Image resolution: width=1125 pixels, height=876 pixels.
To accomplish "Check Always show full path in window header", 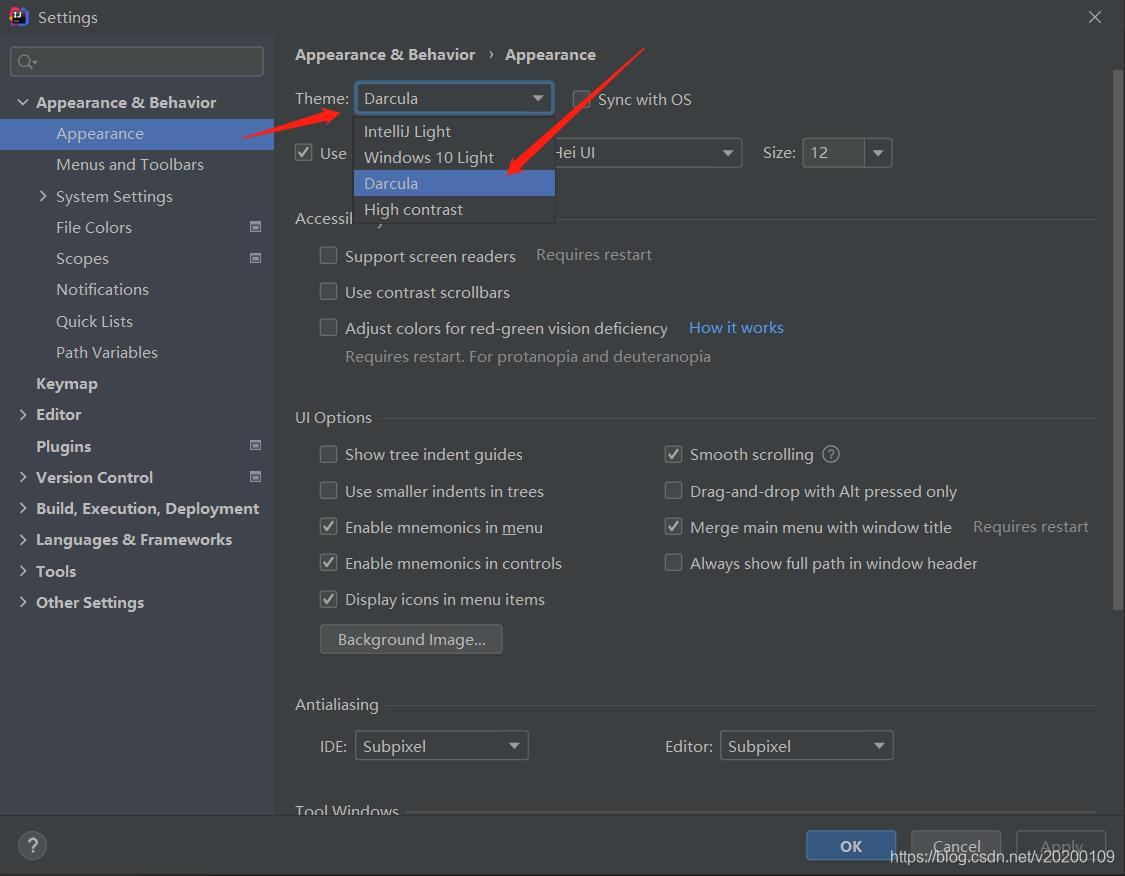I will (673, 562).
